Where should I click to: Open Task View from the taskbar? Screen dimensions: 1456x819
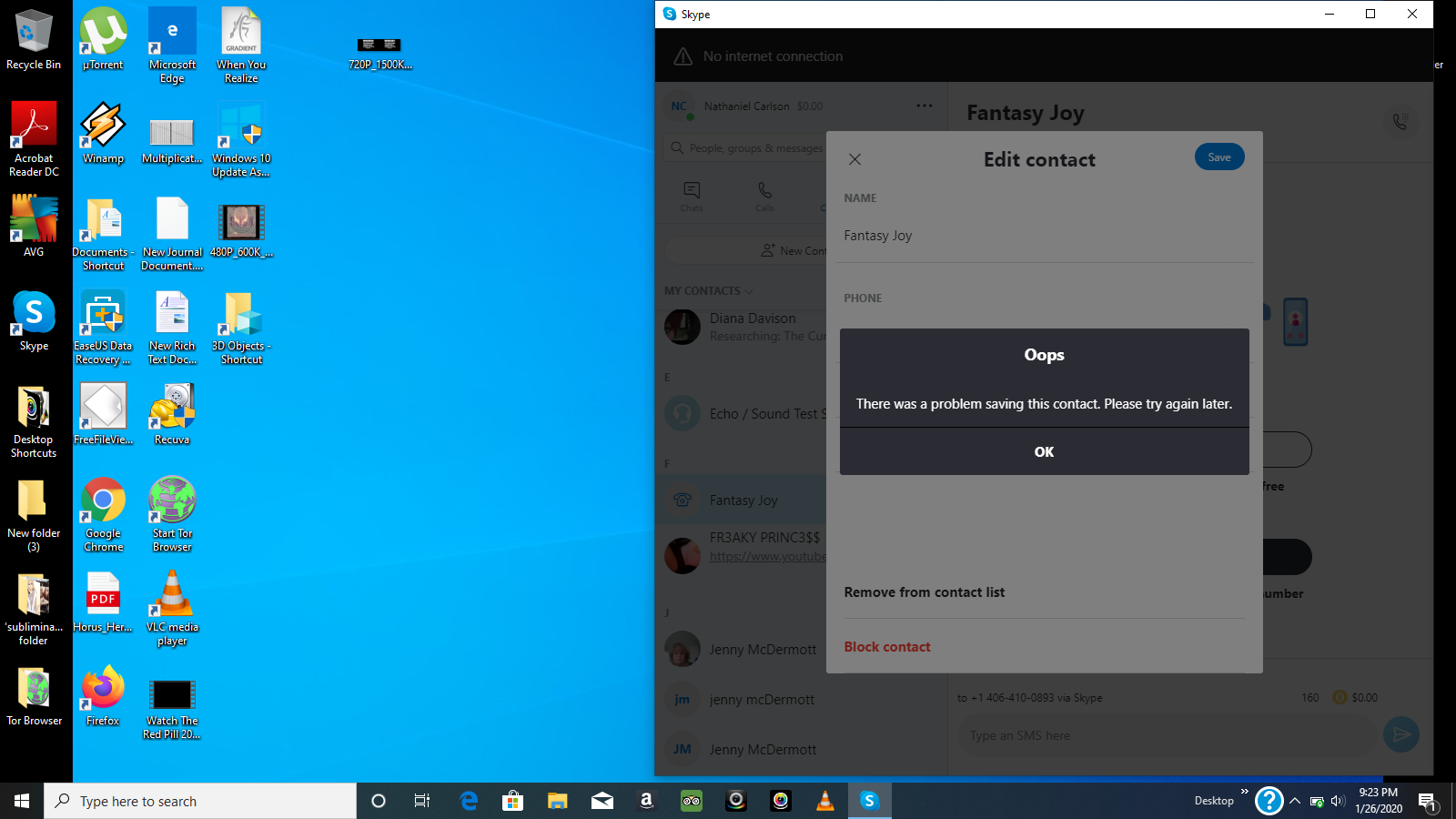(422, 801)
